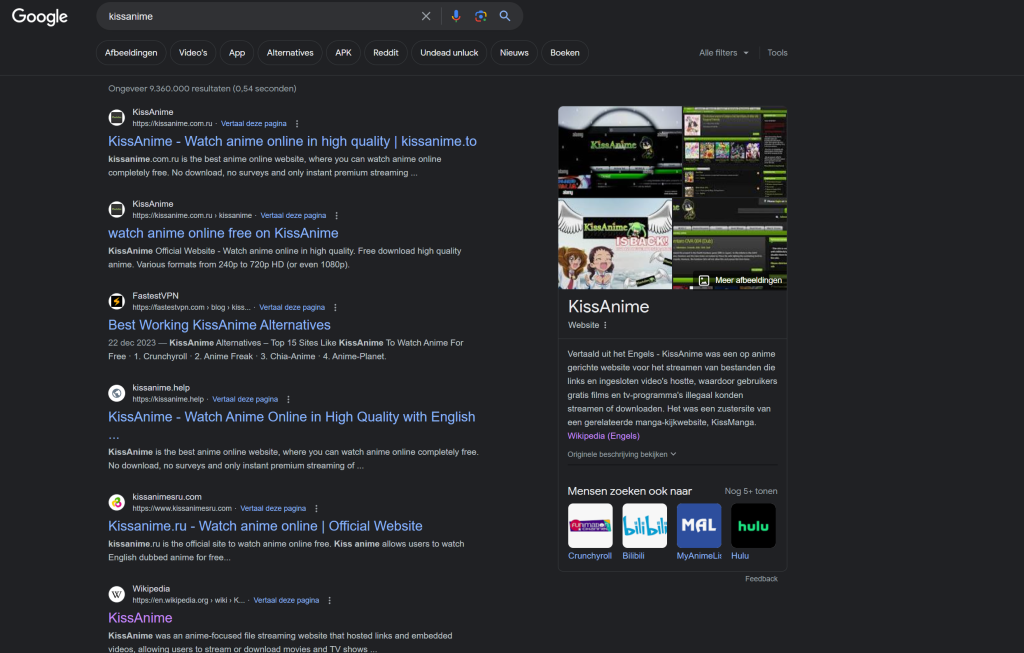Click the kissanime.help globe favicon
The height and width of the screenshot is (653, 1024).
point(116,393)
